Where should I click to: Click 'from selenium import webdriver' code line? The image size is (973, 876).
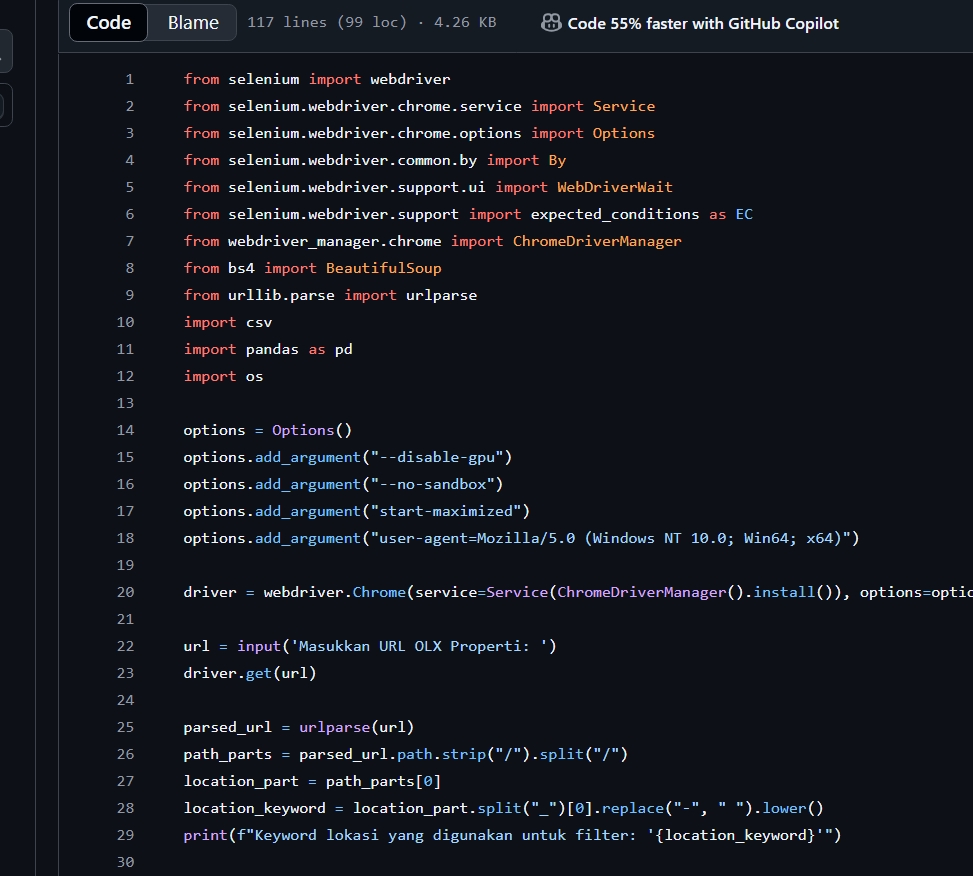point(317,79)
